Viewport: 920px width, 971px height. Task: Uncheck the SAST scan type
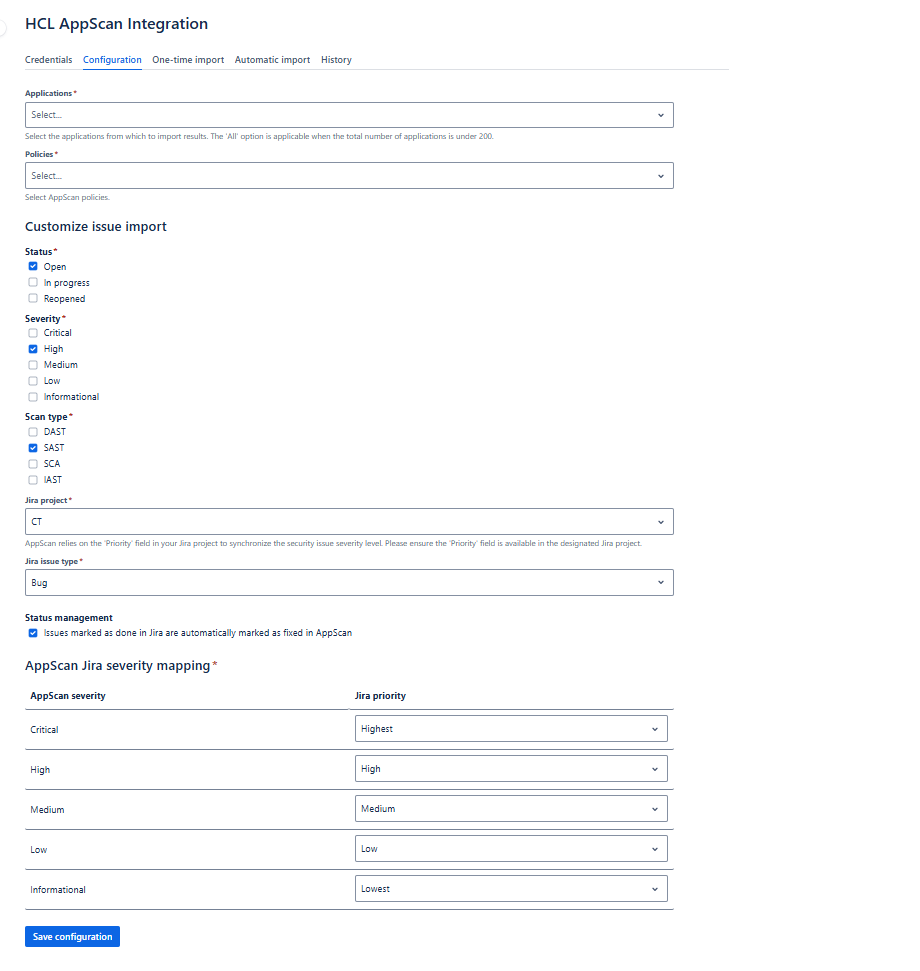click(x=33, y=448)
